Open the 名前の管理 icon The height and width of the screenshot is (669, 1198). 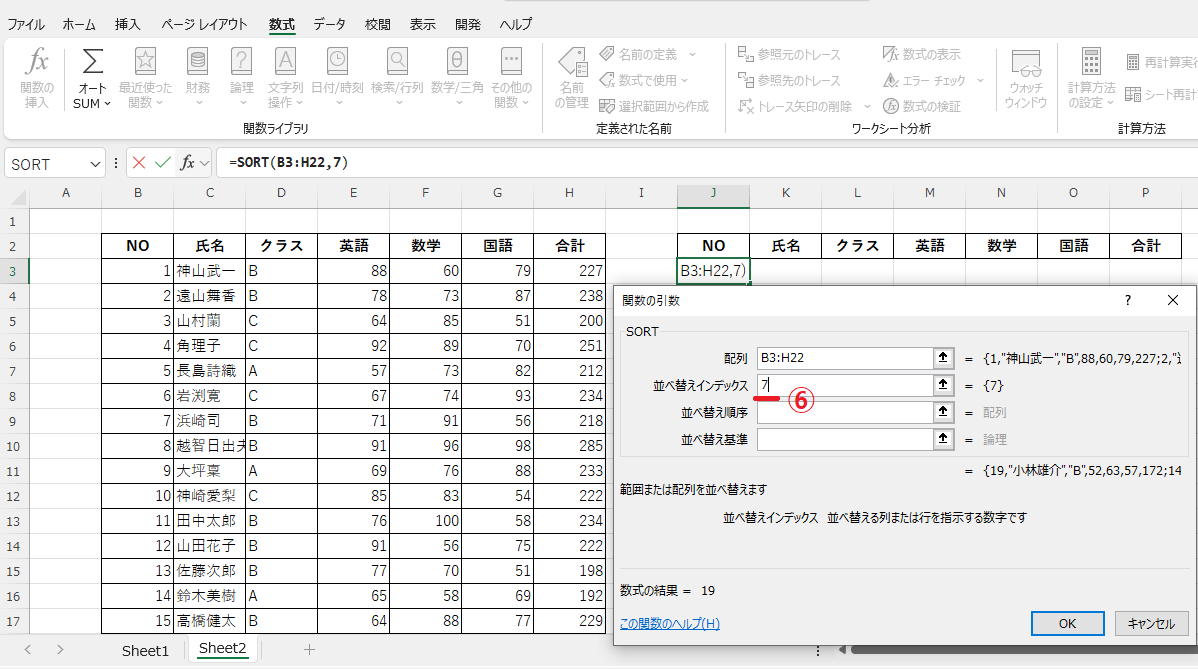click(572, 62)
